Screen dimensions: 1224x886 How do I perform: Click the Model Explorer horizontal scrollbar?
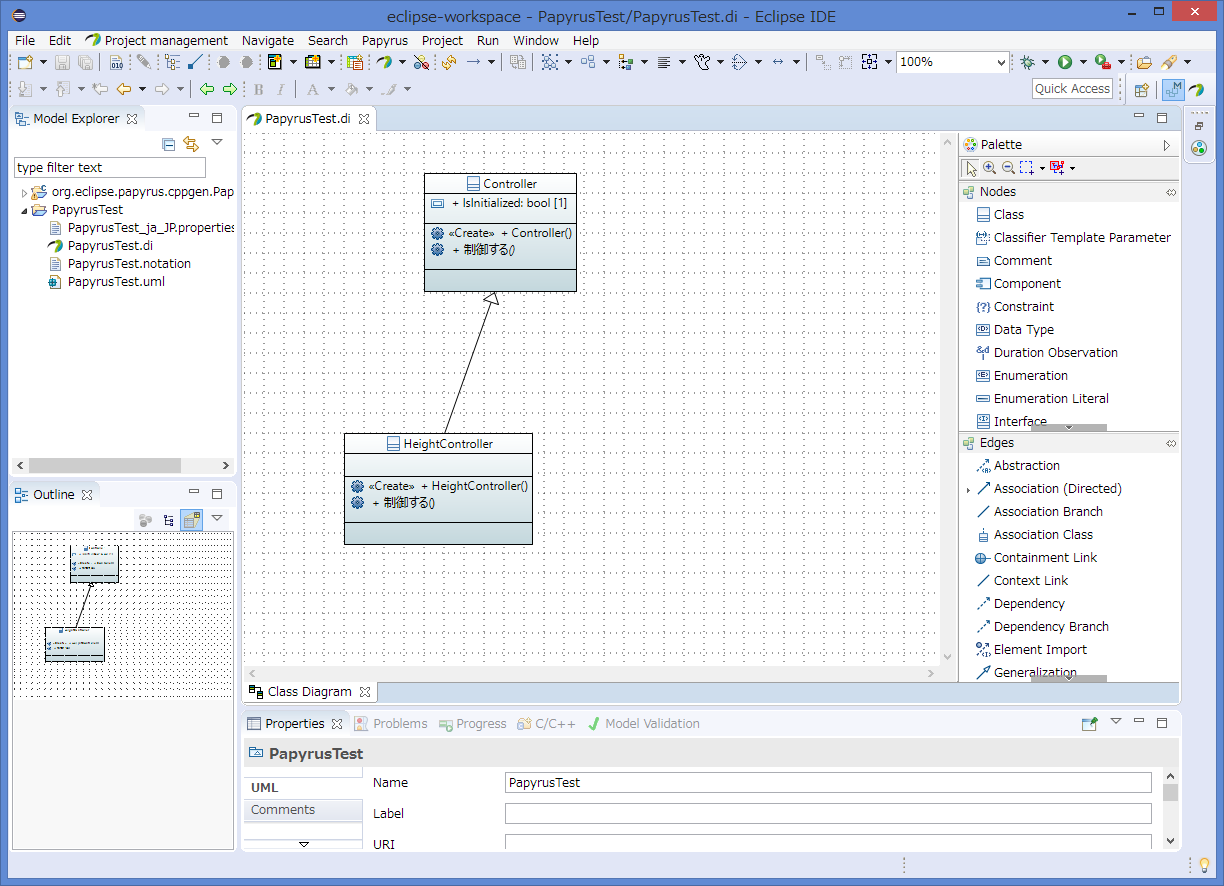(105, 466)
